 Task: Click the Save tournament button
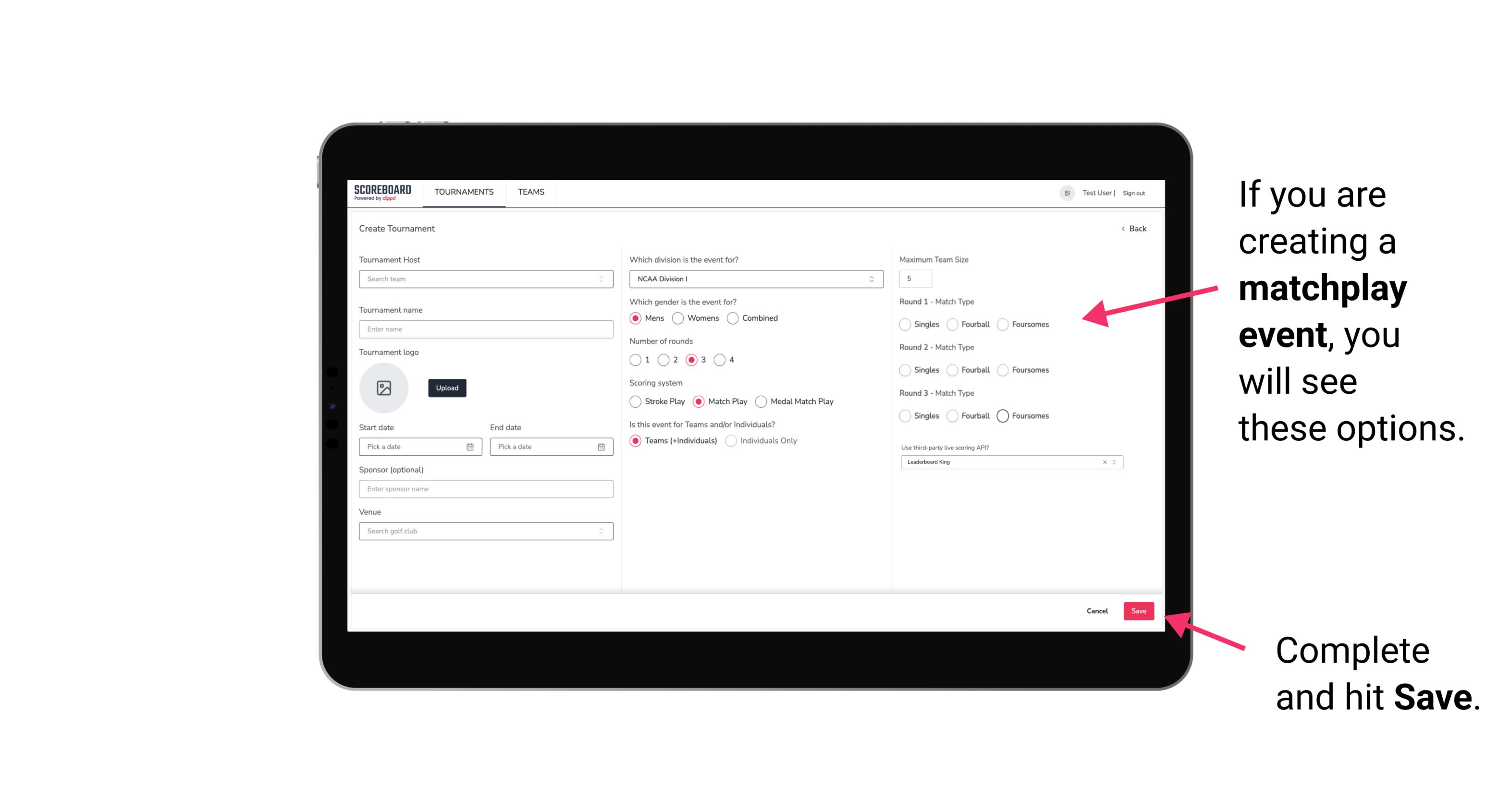pyautogui.click(x=1139, y=611)
